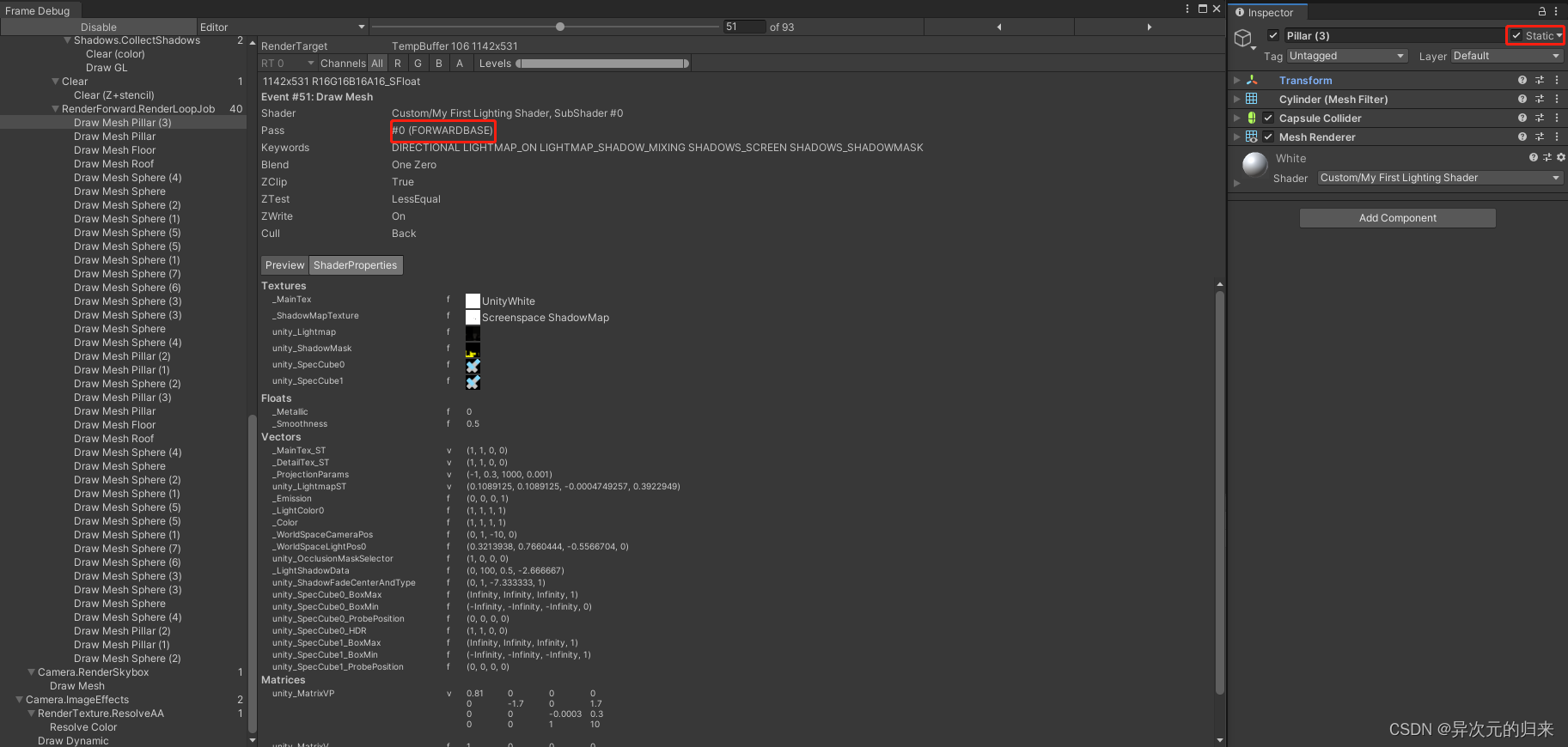Open the Tag dropdown showing Untagged

tap(1346, 56)
